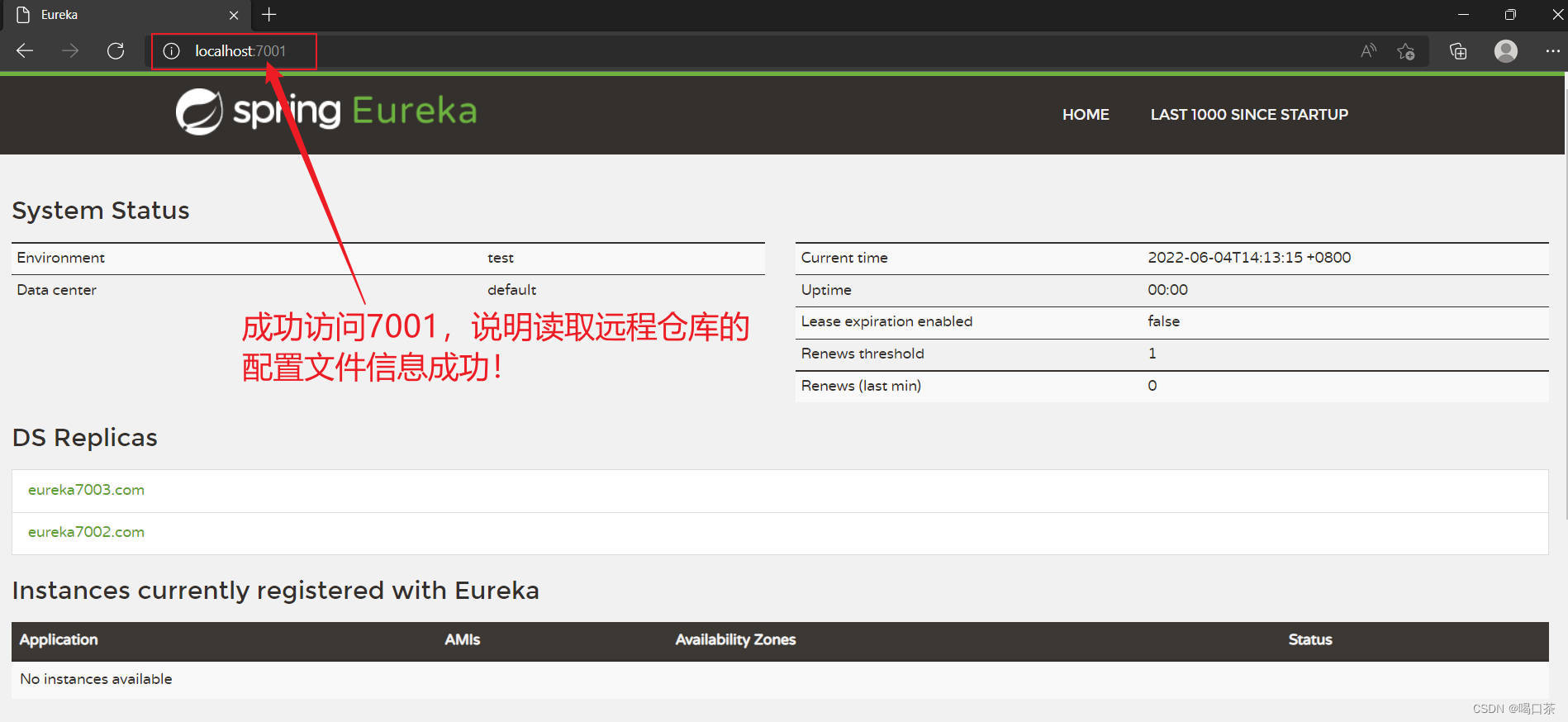Viewport: 1568px width, 722px height.
Task: Click the Instances currently registered with Eureka heading
Action: 275,591
